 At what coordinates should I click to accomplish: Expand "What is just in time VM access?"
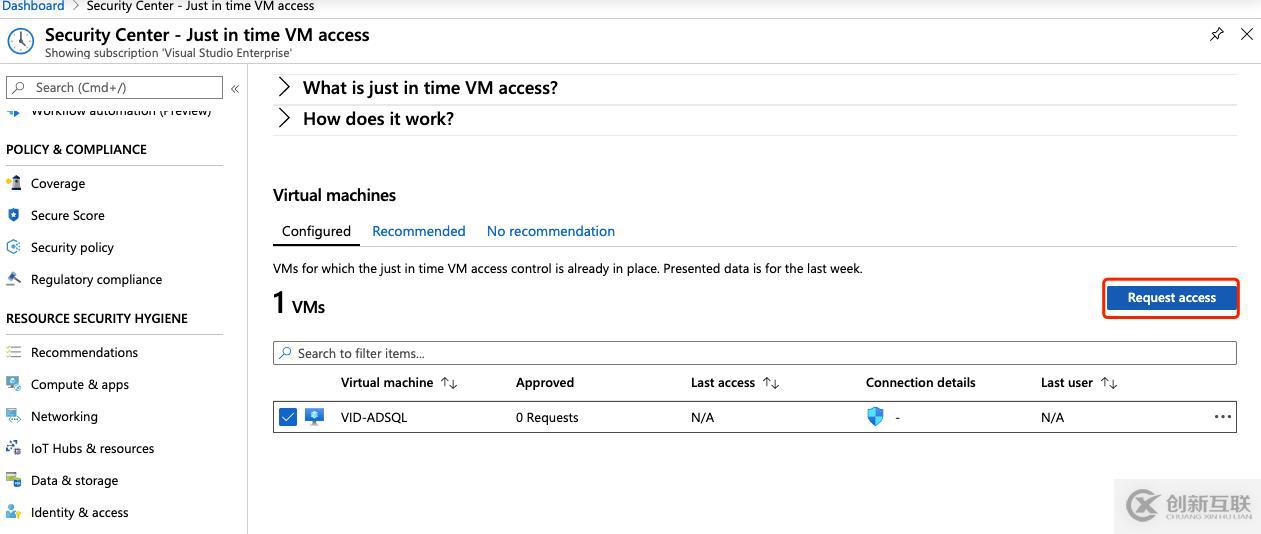point(284,88)
